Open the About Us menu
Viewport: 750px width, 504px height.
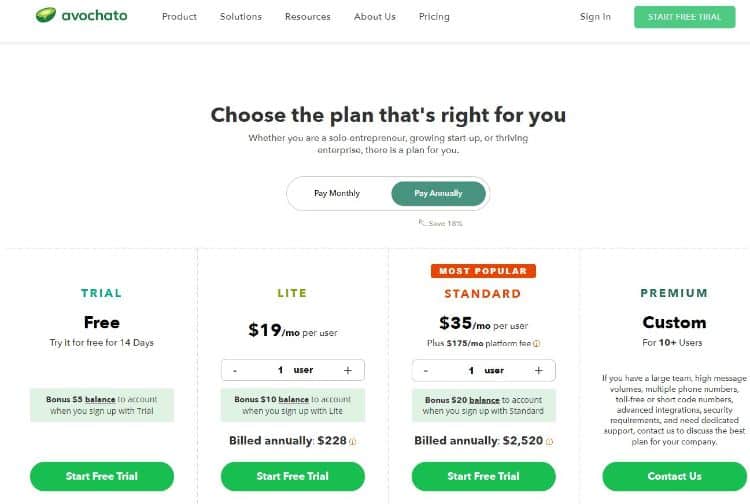tap(375, 17)
